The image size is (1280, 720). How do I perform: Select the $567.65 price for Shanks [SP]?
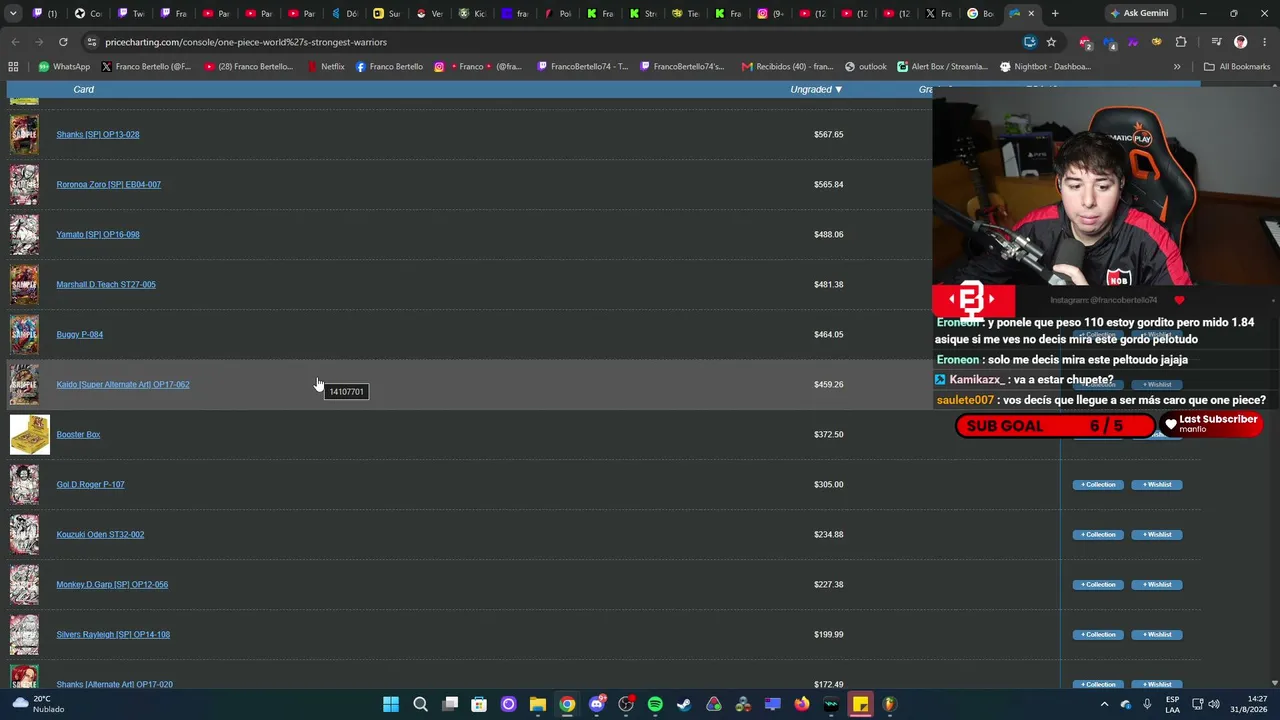point(828,134)
